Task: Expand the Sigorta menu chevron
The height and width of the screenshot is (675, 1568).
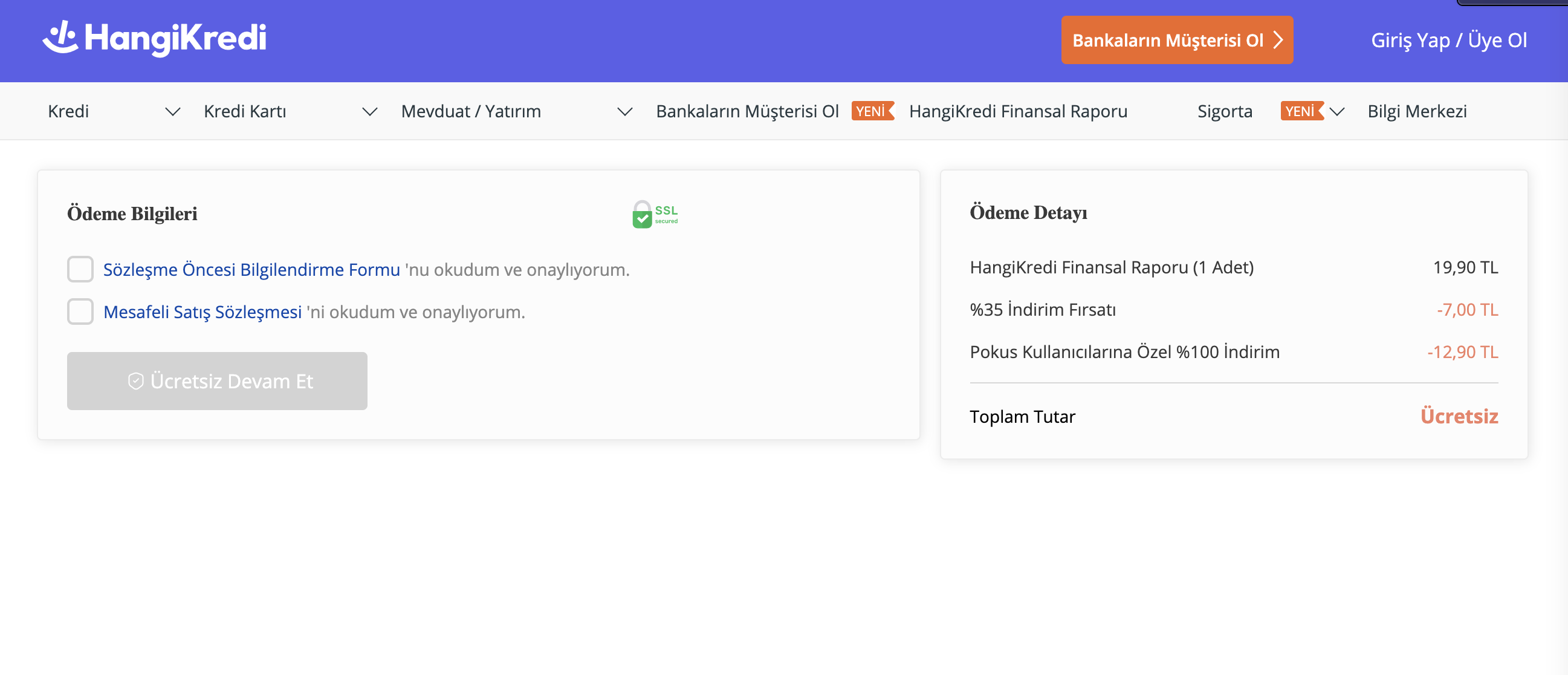Action: click(x=1336, y=111)
